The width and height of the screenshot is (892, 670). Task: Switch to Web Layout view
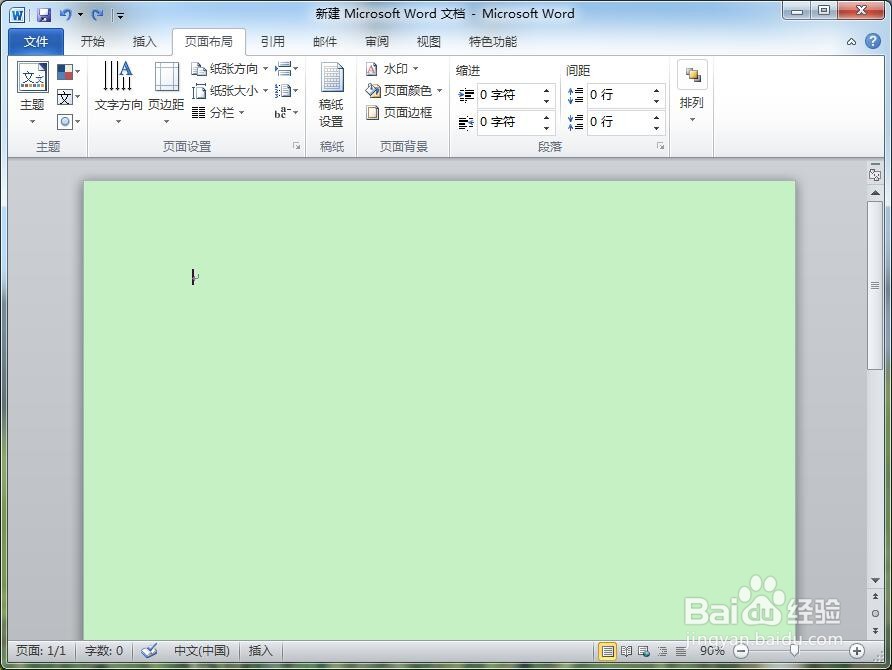(x=645, y=651)
